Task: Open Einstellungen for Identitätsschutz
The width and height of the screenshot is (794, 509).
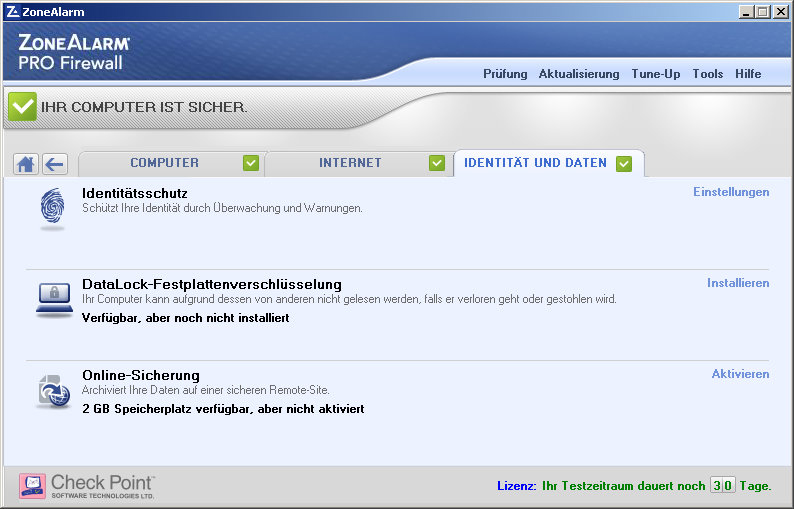Action: pyautogui.click(x=731, y=192)
